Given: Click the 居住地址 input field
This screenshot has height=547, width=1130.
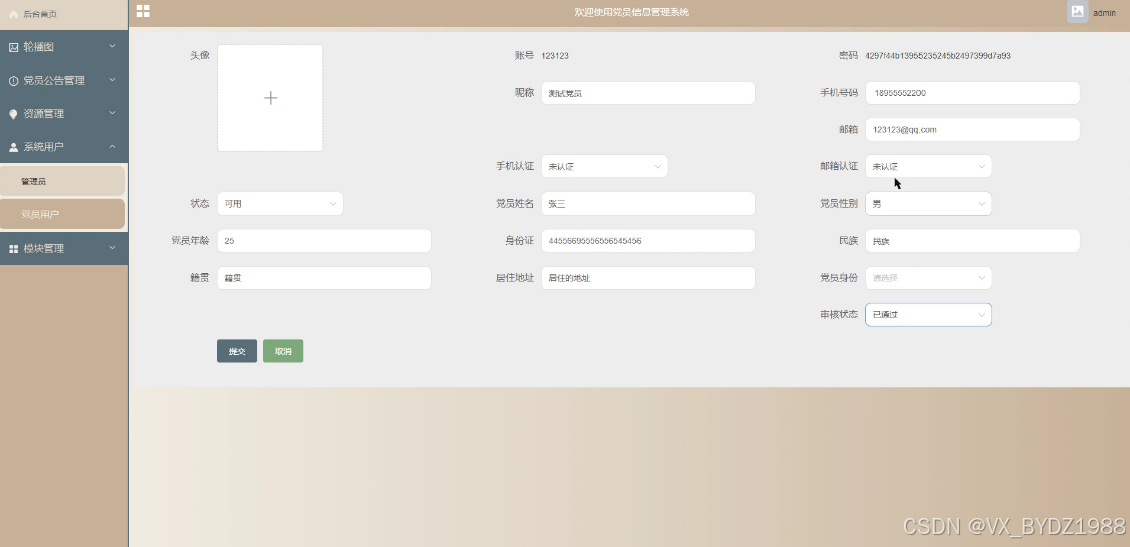Looking at the screenshot, I should (648, 278).
